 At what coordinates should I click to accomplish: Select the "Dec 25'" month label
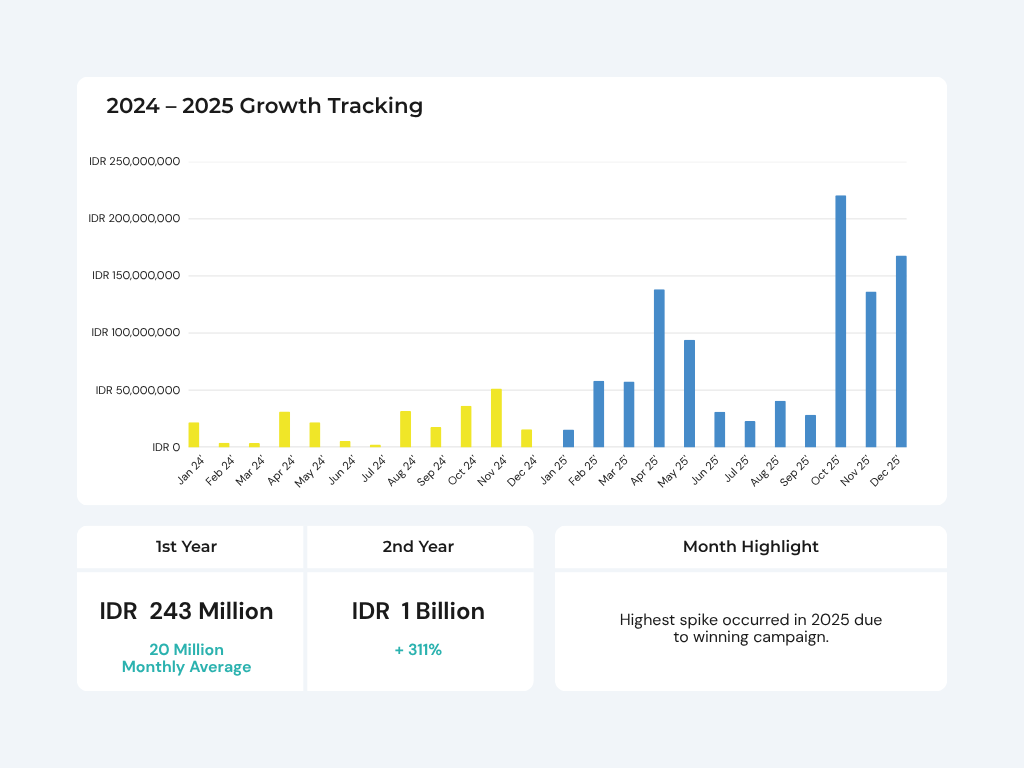886,472
